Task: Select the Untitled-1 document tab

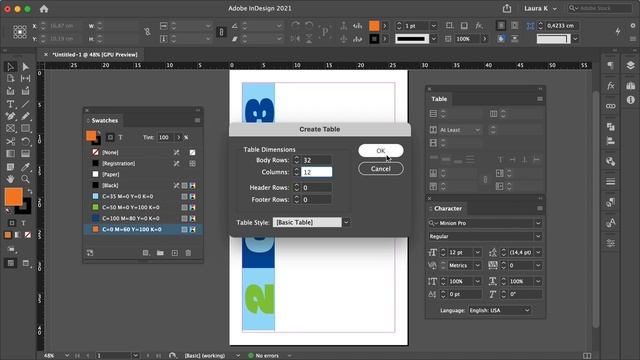Action: pos(95,54)
